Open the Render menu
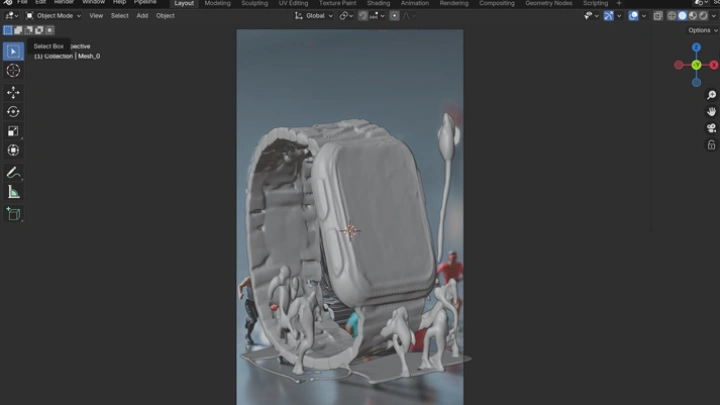720x405 pixels. pos(64,2)
